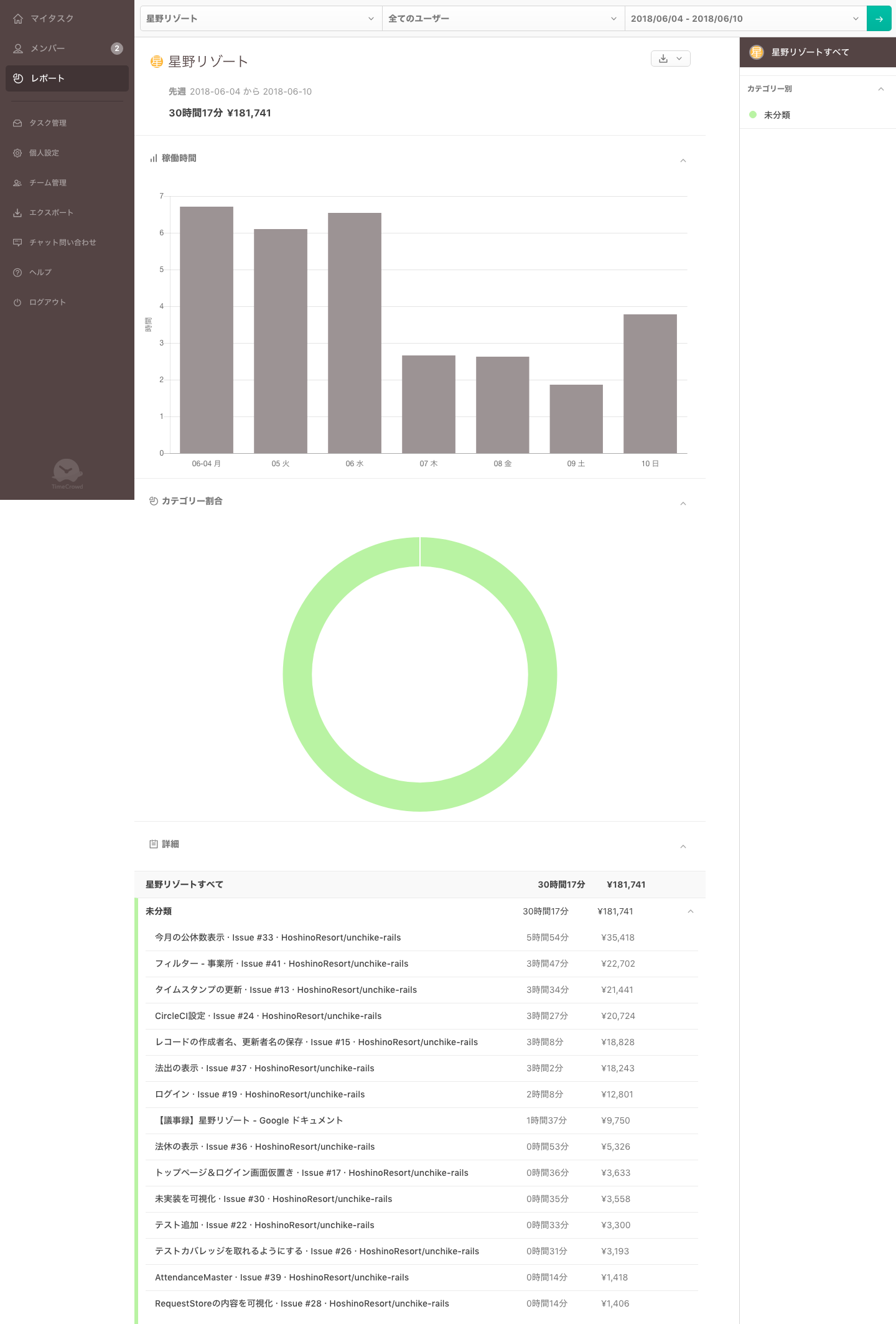
Task: Click the テストカバレッジ Issue #26 row
Action: click(422, 1251)
